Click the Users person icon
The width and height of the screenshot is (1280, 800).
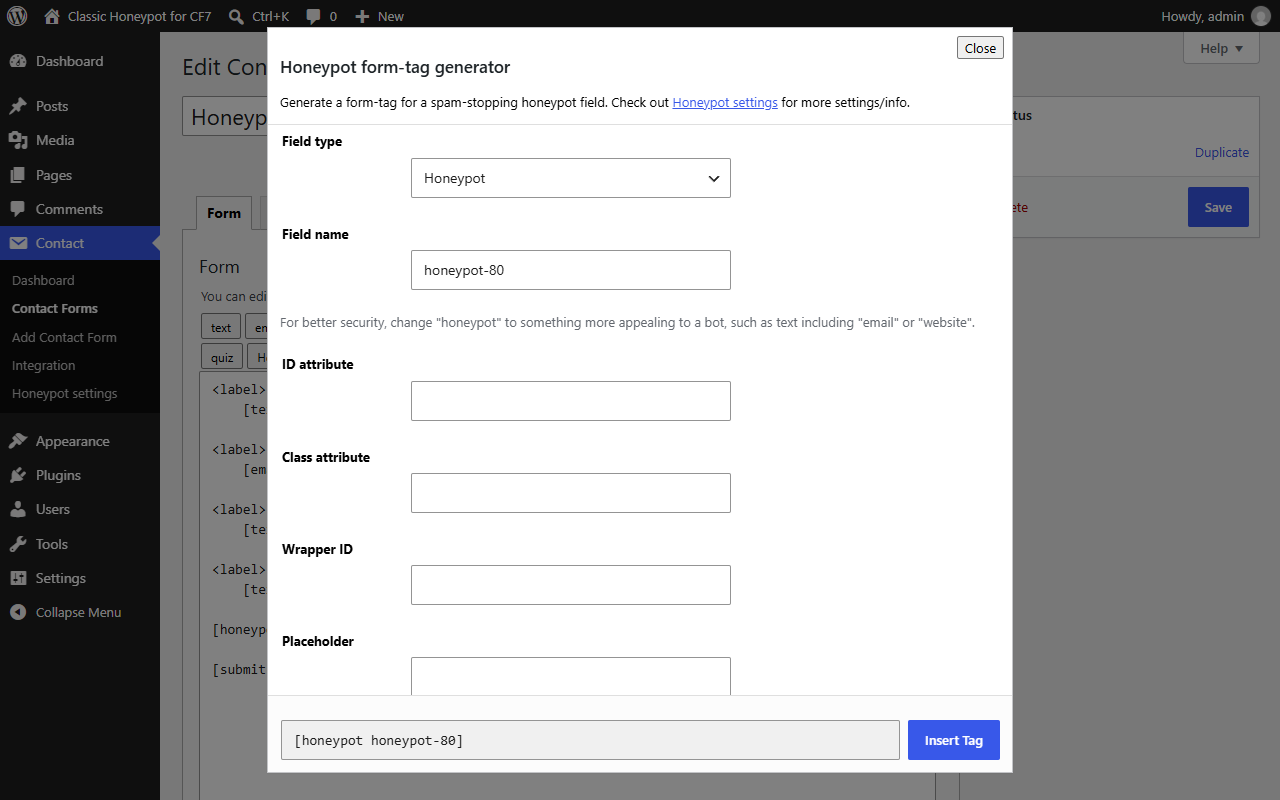pyautogui.click(x=18, y=509)
